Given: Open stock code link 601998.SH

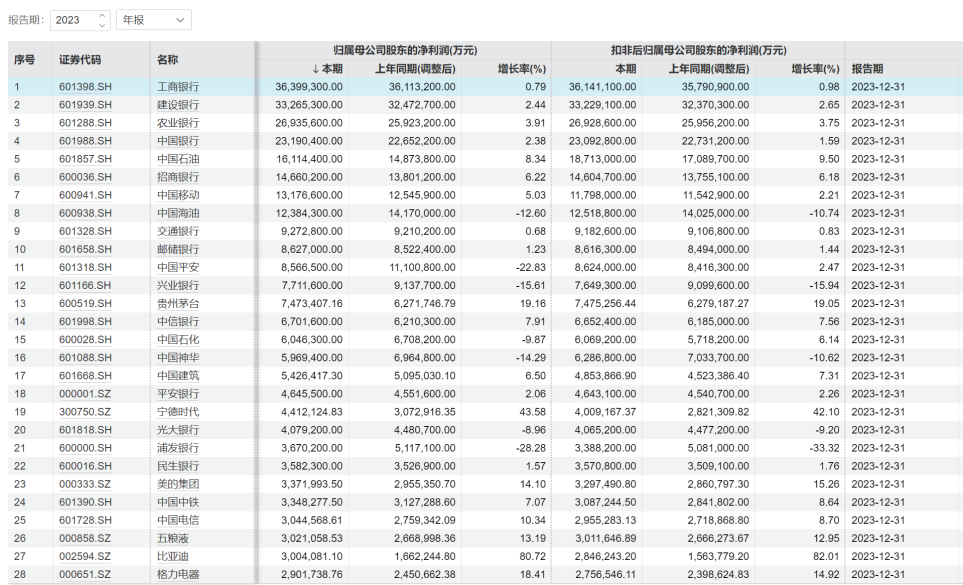Looking at the screenshot, I should [85, 322].
